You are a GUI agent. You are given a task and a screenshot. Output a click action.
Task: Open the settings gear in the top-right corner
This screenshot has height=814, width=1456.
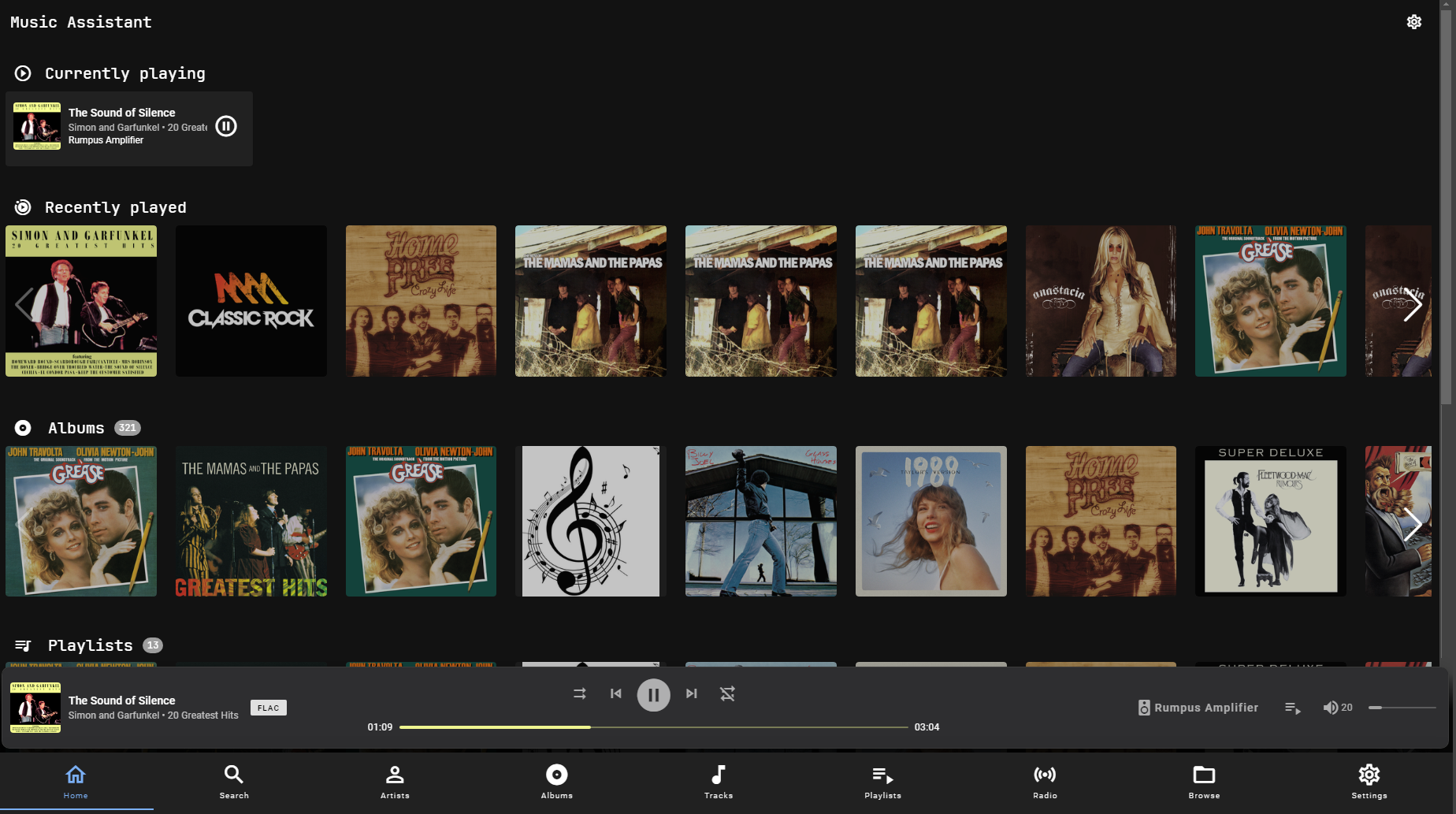point(1413,21)
